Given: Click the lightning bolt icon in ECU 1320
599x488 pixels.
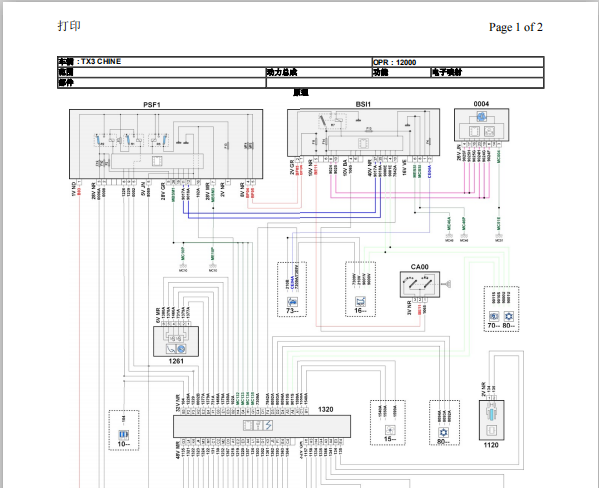Looking at the screenshot, I should (269, 425).
